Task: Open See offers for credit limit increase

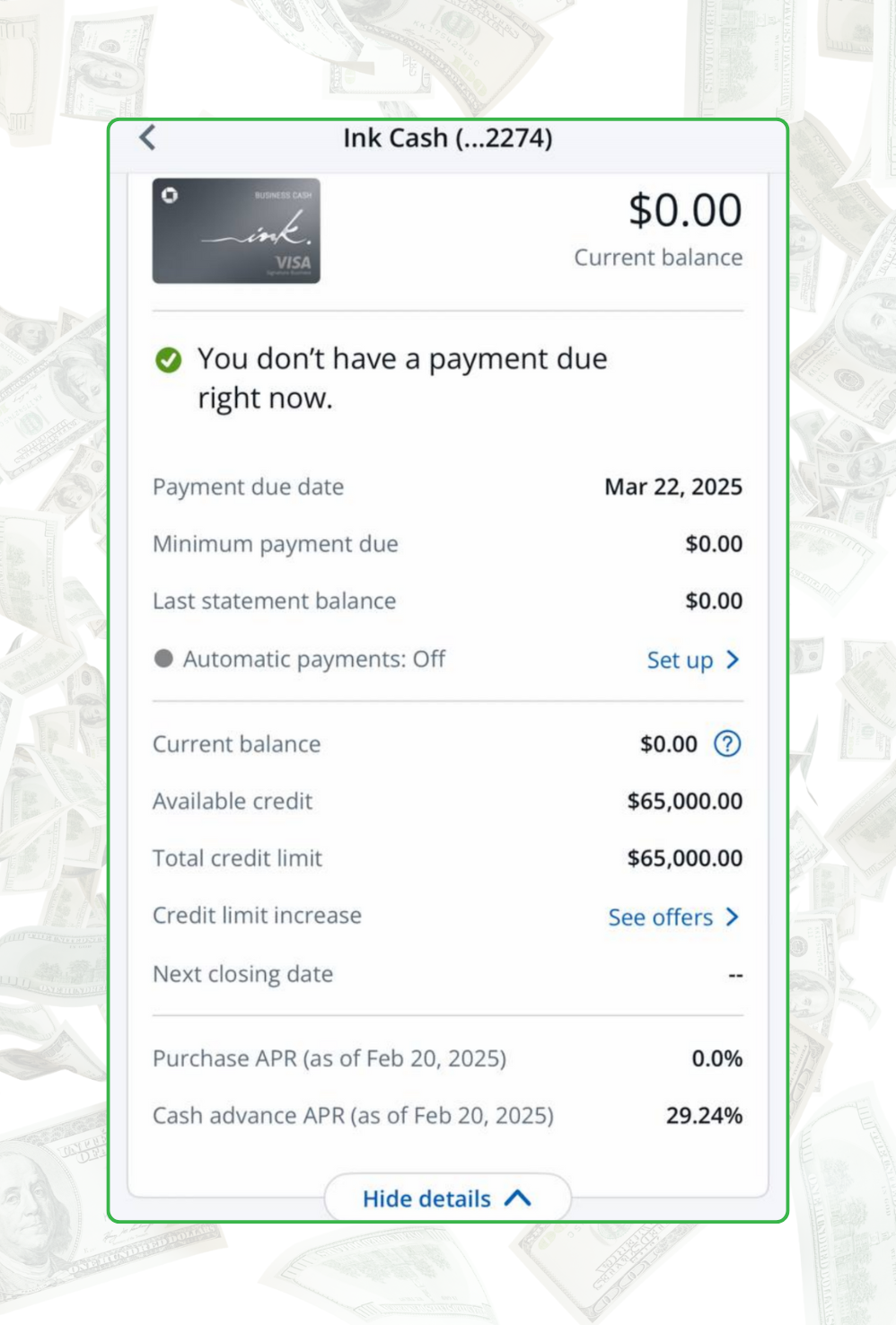Action: coord(661,917)
